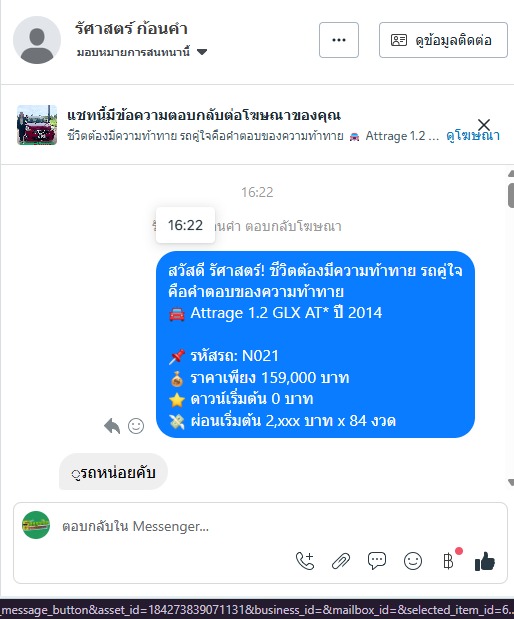Open the three-dots more options button
514x619 pixels.
(x=339, y=40)
